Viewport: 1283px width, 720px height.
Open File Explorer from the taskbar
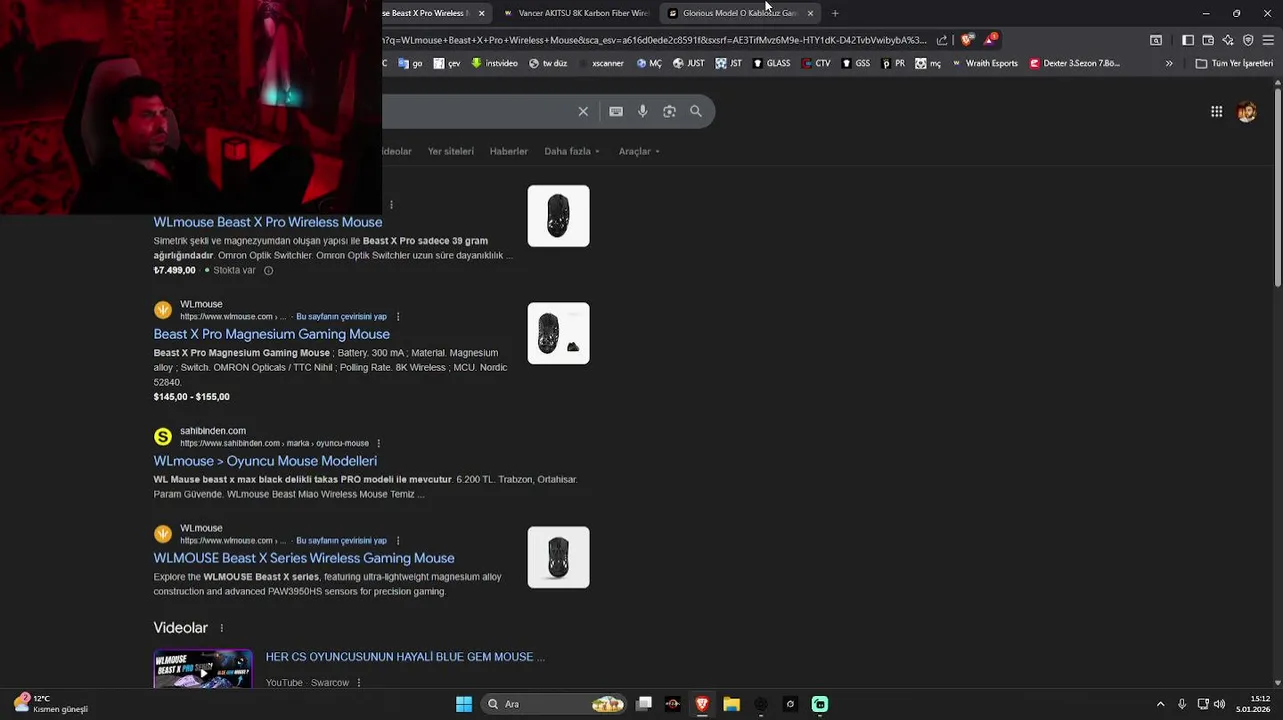click(731, 704)
